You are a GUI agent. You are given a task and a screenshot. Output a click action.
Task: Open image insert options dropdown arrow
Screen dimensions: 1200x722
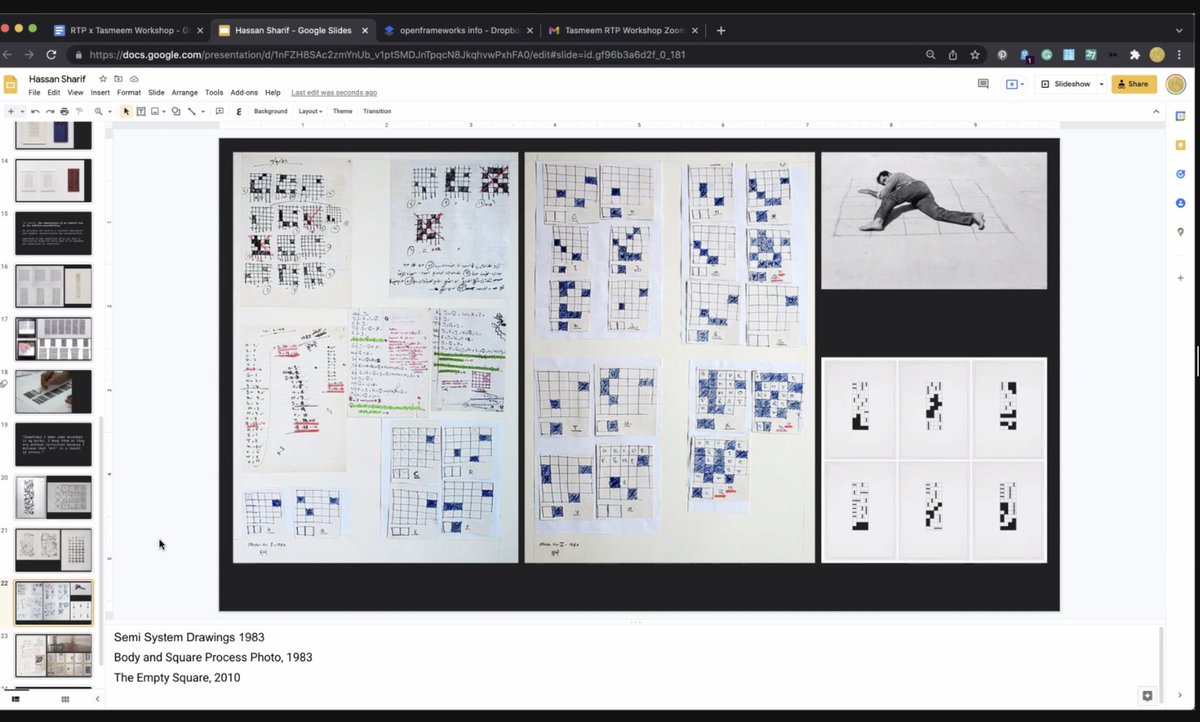pyautogui.click(x=164, y=111)
